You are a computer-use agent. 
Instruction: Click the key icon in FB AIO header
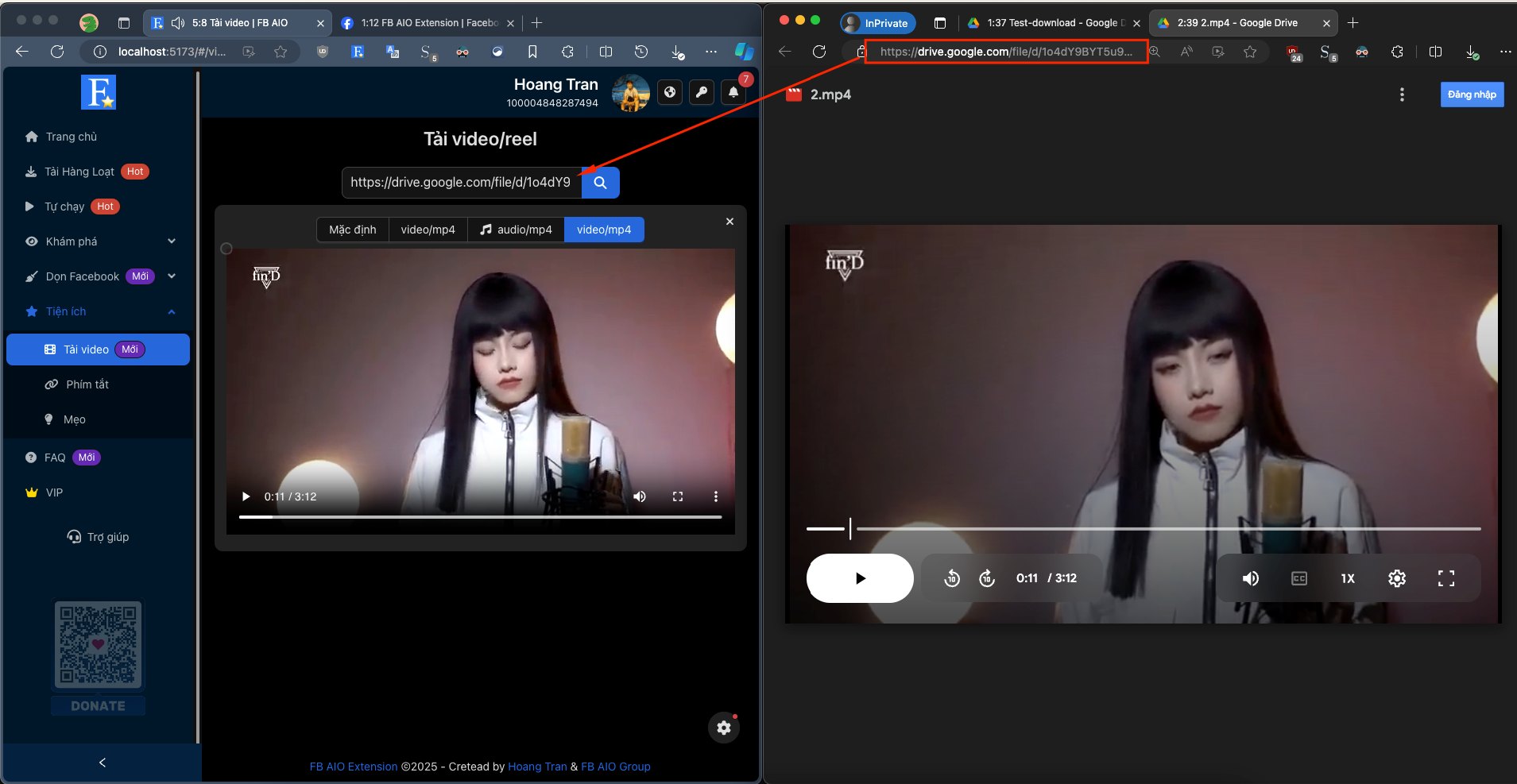click(x=702, y=93)
